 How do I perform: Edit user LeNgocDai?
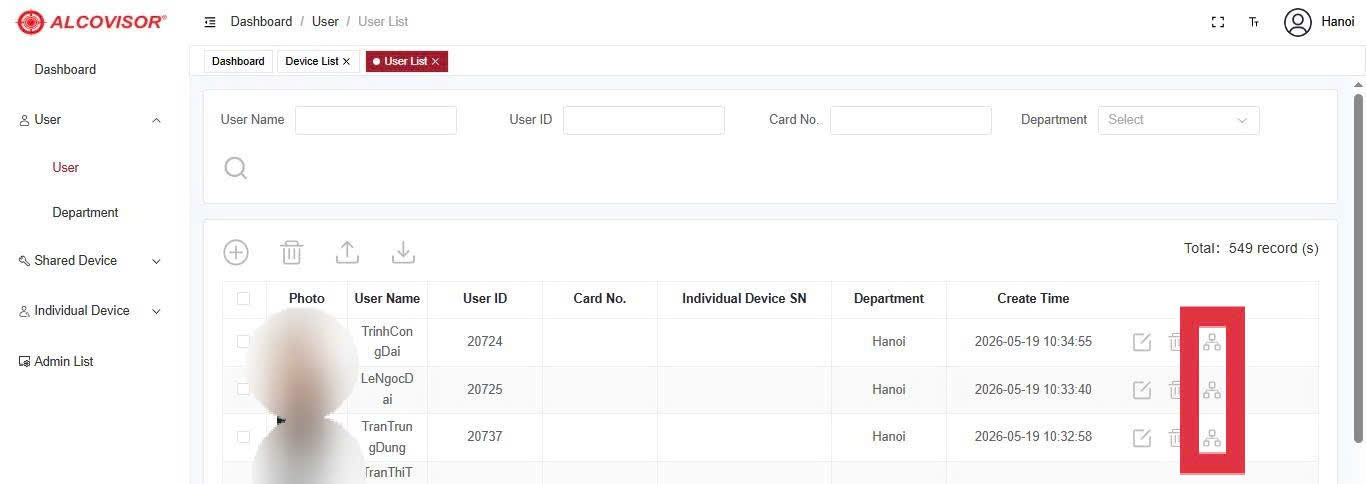pyautogui.click(x=1142, y=390)
